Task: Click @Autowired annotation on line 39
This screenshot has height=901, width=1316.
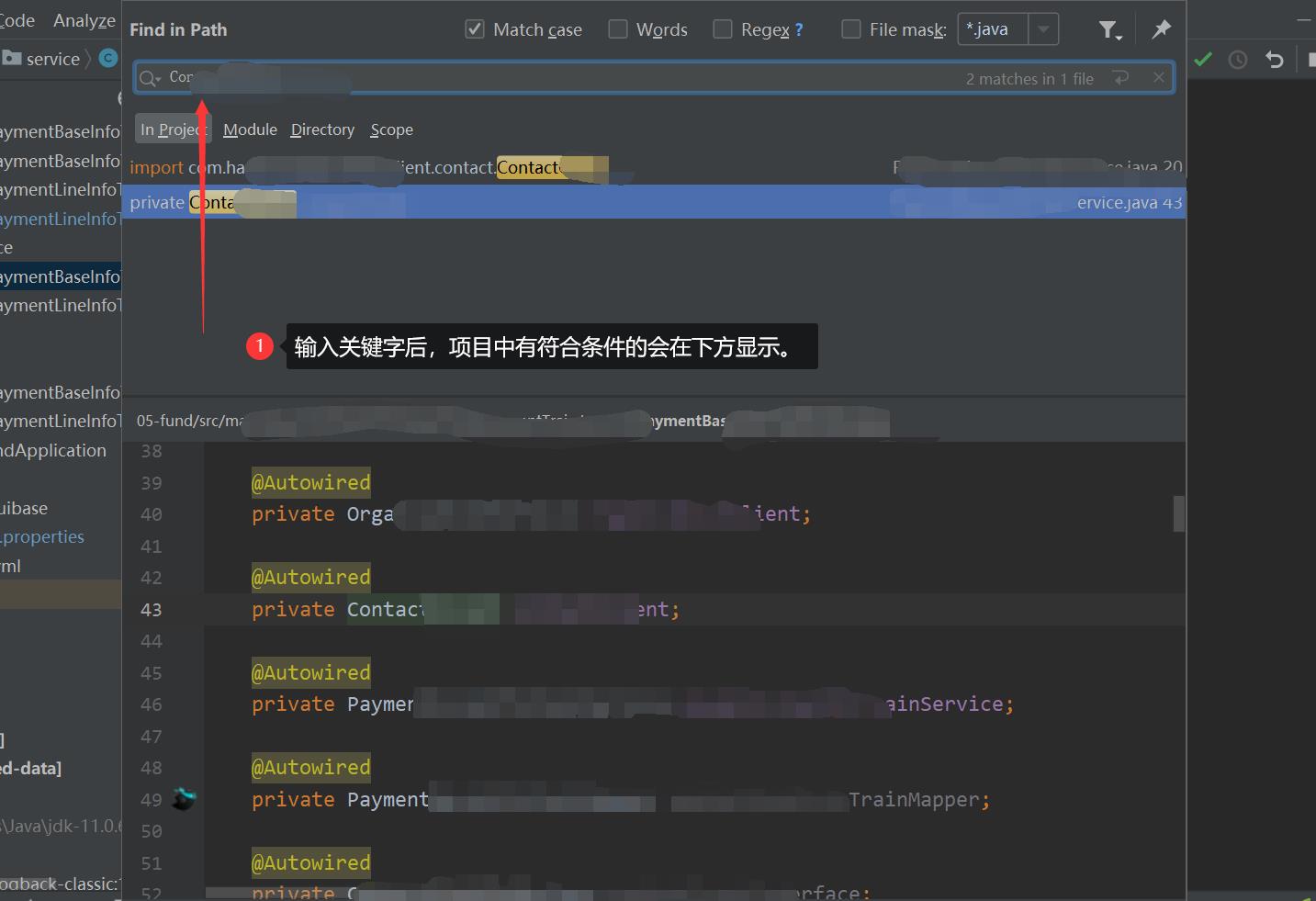Action: point(311,482)
